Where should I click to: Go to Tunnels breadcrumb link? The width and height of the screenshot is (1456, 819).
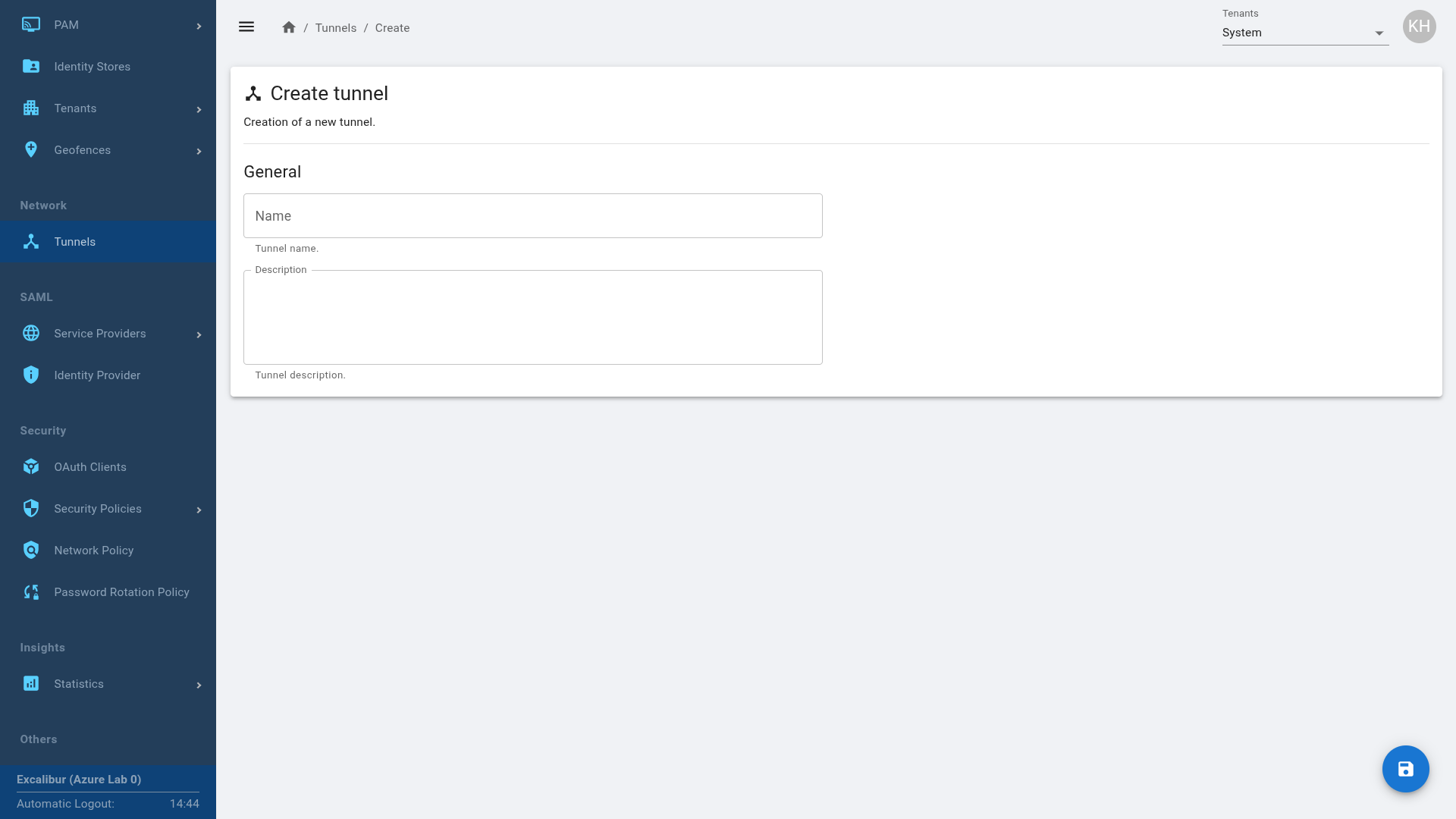(335, 28)
